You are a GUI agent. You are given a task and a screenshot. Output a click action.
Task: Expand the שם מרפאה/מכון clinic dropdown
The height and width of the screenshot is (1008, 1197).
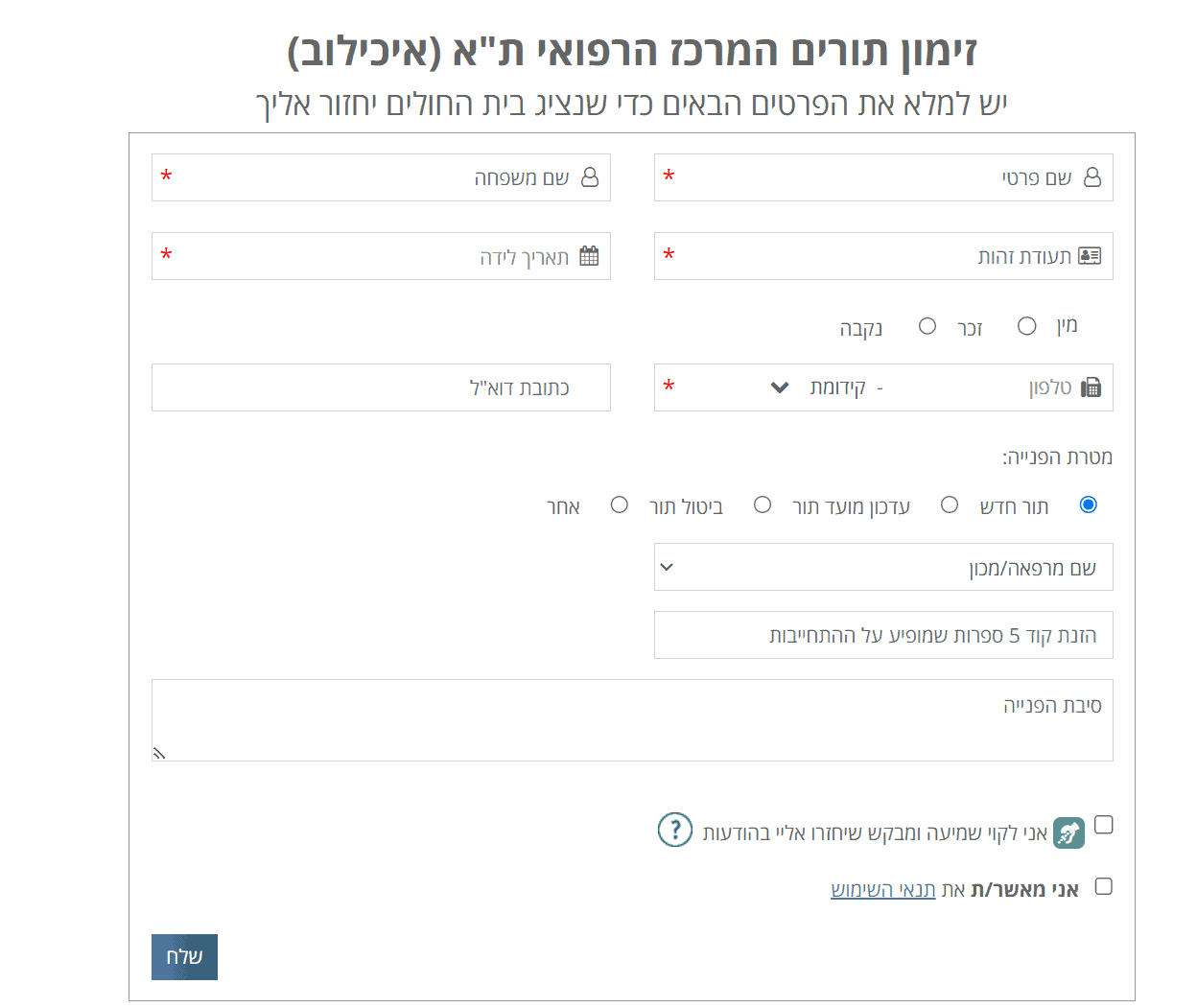tap(882, 567)
